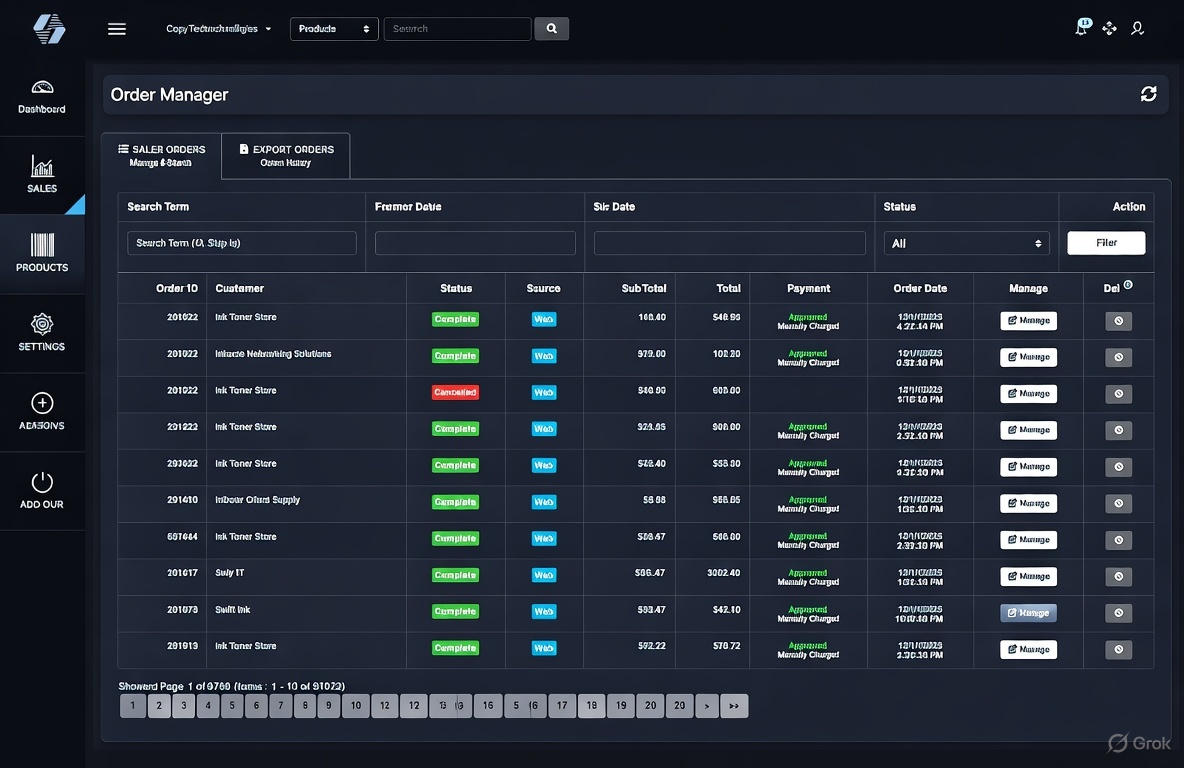Click the power icon in the sidebar
Viewport: 1184px width, 768px height.
click(x=42, y=482)
